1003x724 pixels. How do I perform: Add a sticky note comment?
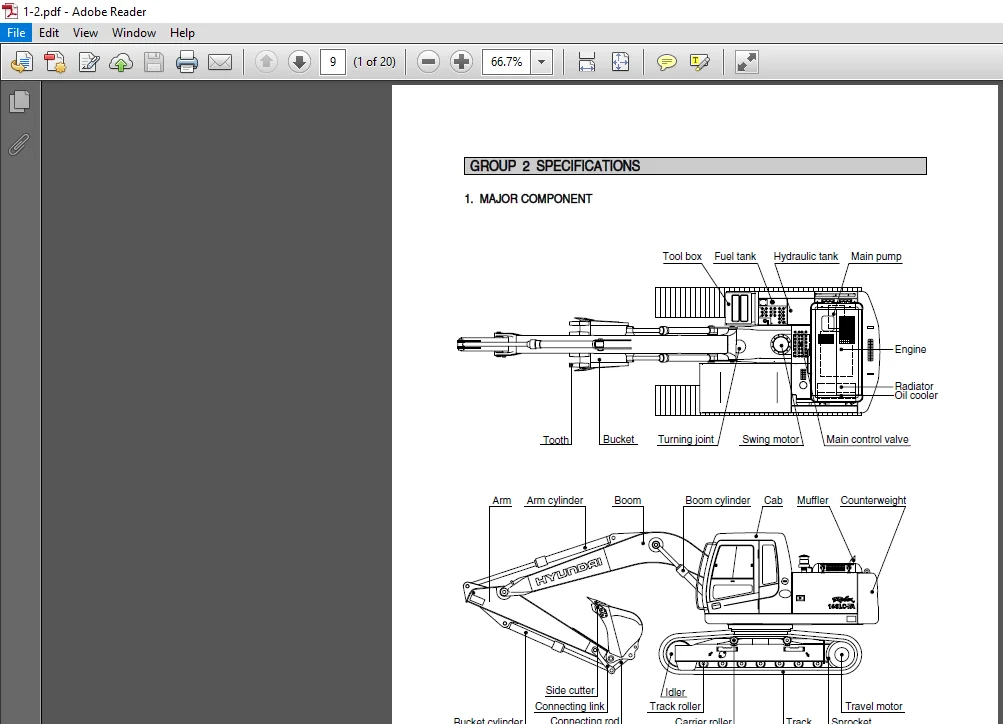[667, 62]
